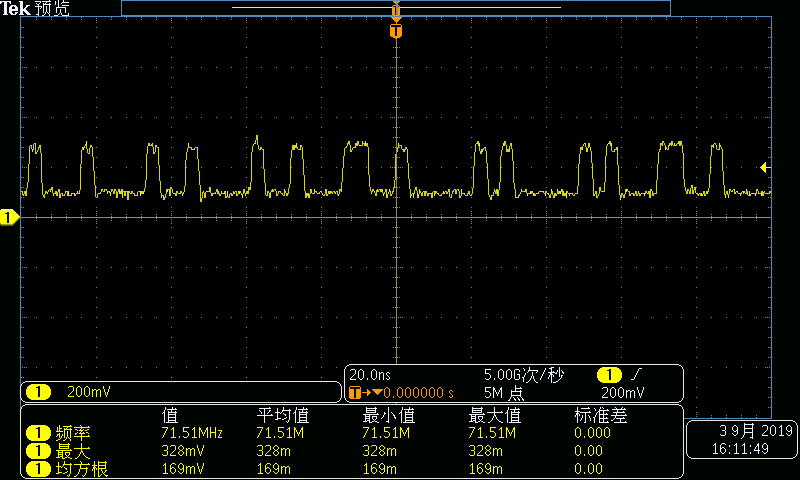
Task: Click the Tek 预览 acquisition status label
Action: [x=35, y=8]
